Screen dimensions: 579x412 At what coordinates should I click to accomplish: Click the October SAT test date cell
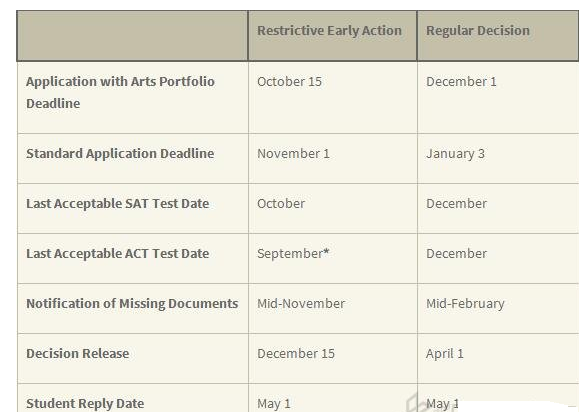pos(281,204)
